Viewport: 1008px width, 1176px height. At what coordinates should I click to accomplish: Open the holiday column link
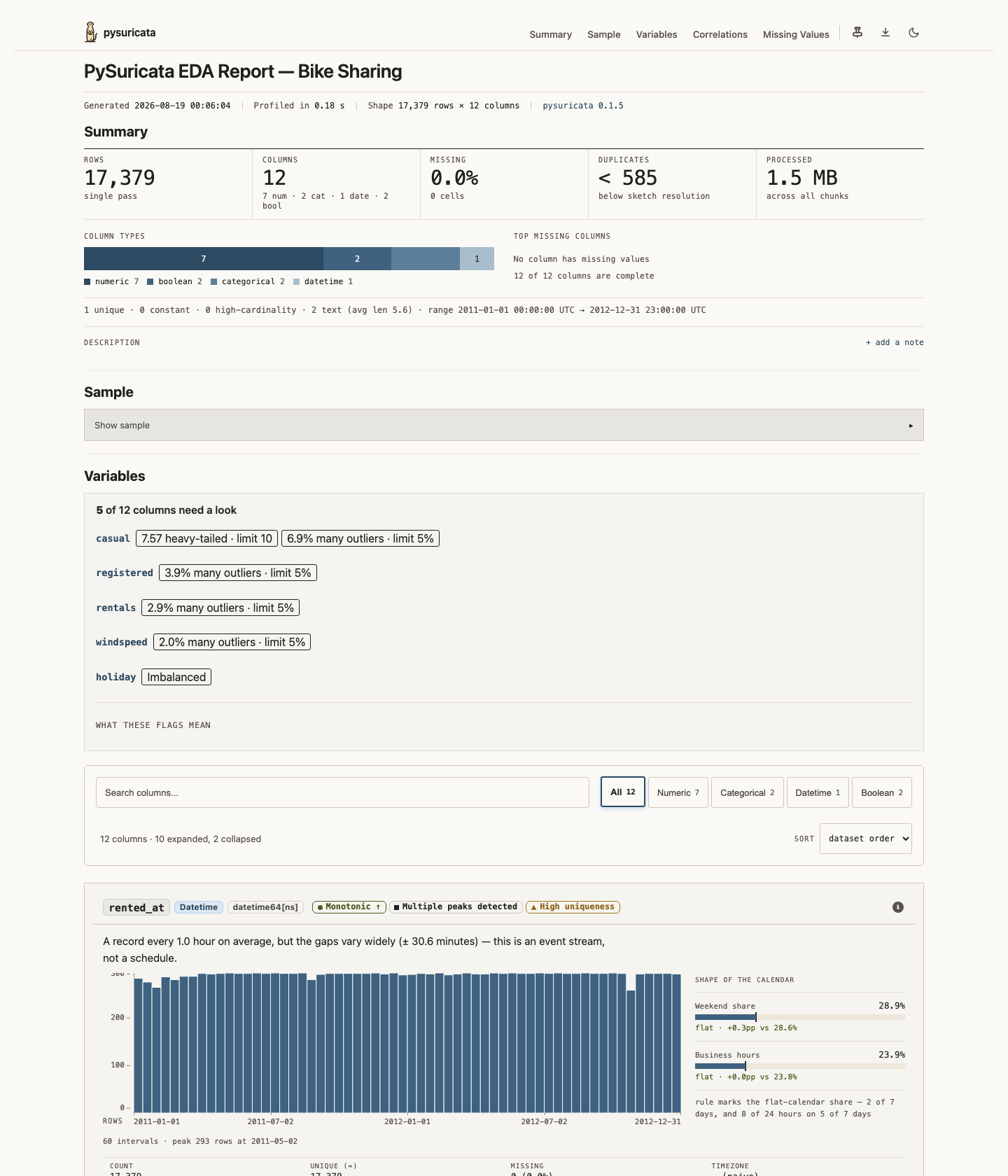115,677
